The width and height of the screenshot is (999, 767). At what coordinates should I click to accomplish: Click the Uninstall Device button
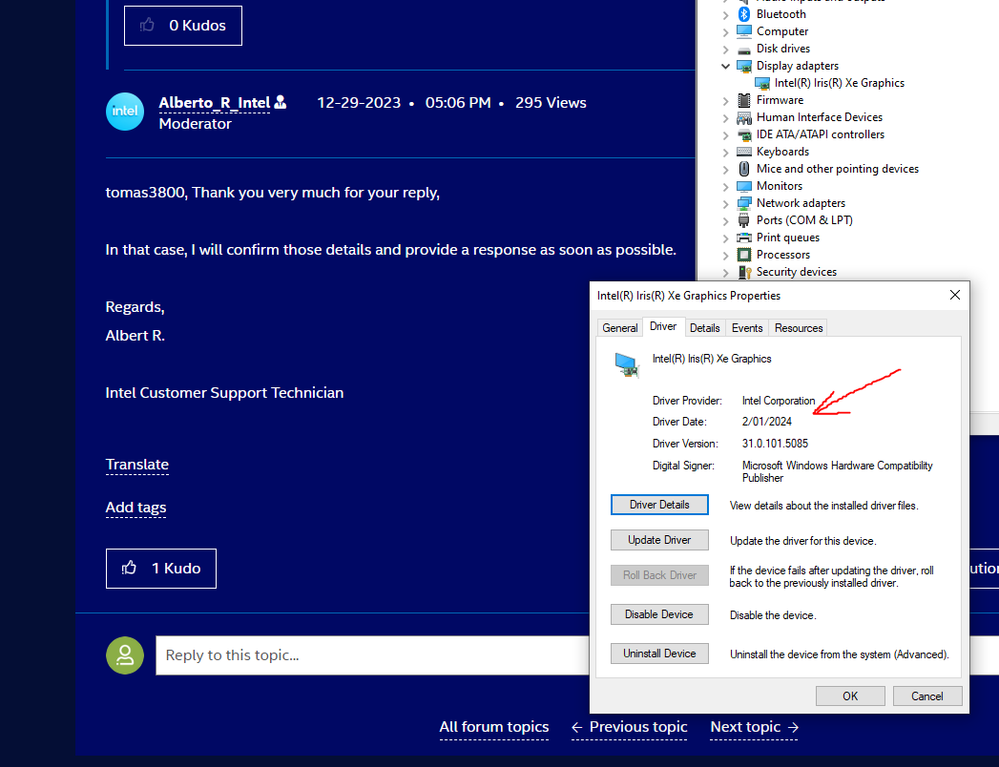point(659,654)
